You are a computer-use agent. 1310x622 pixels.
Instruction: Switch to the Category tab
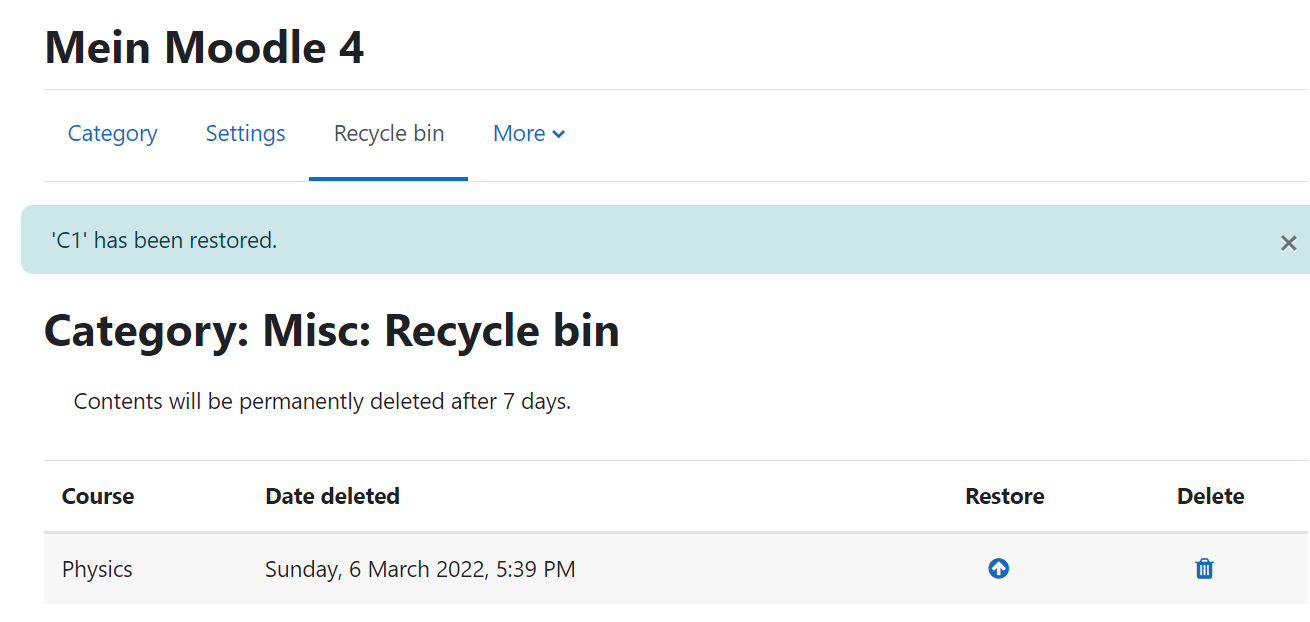[112, 134]
